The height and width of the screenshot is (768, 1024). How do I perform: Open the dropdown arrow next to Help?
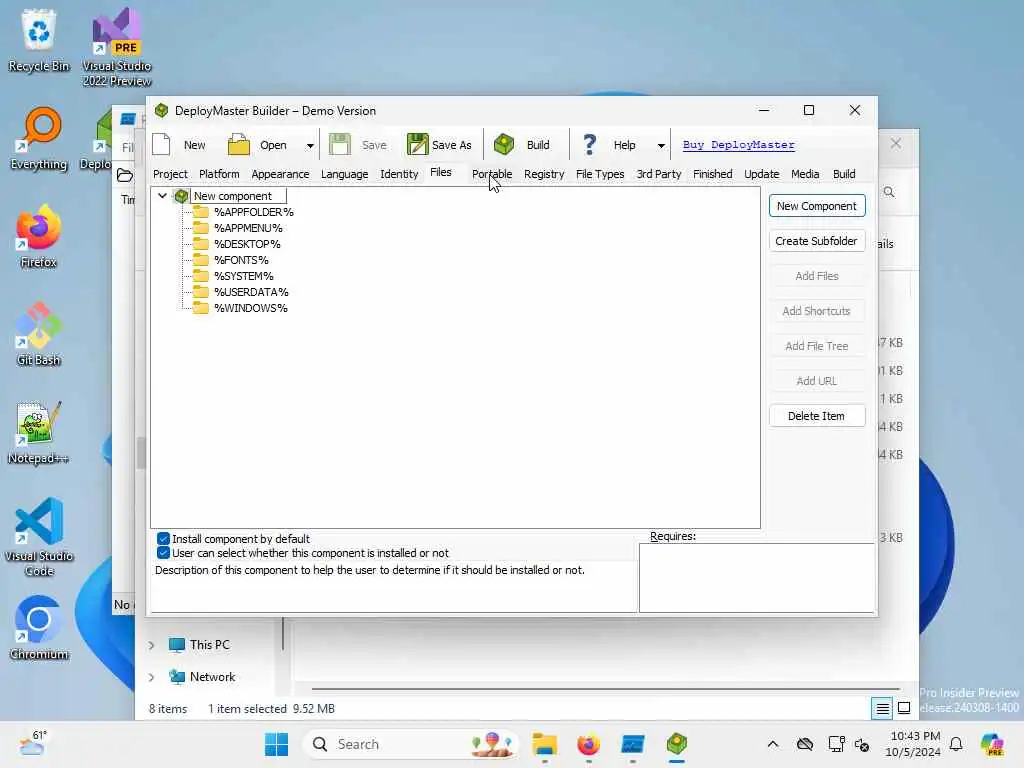(x=661, y=146)
